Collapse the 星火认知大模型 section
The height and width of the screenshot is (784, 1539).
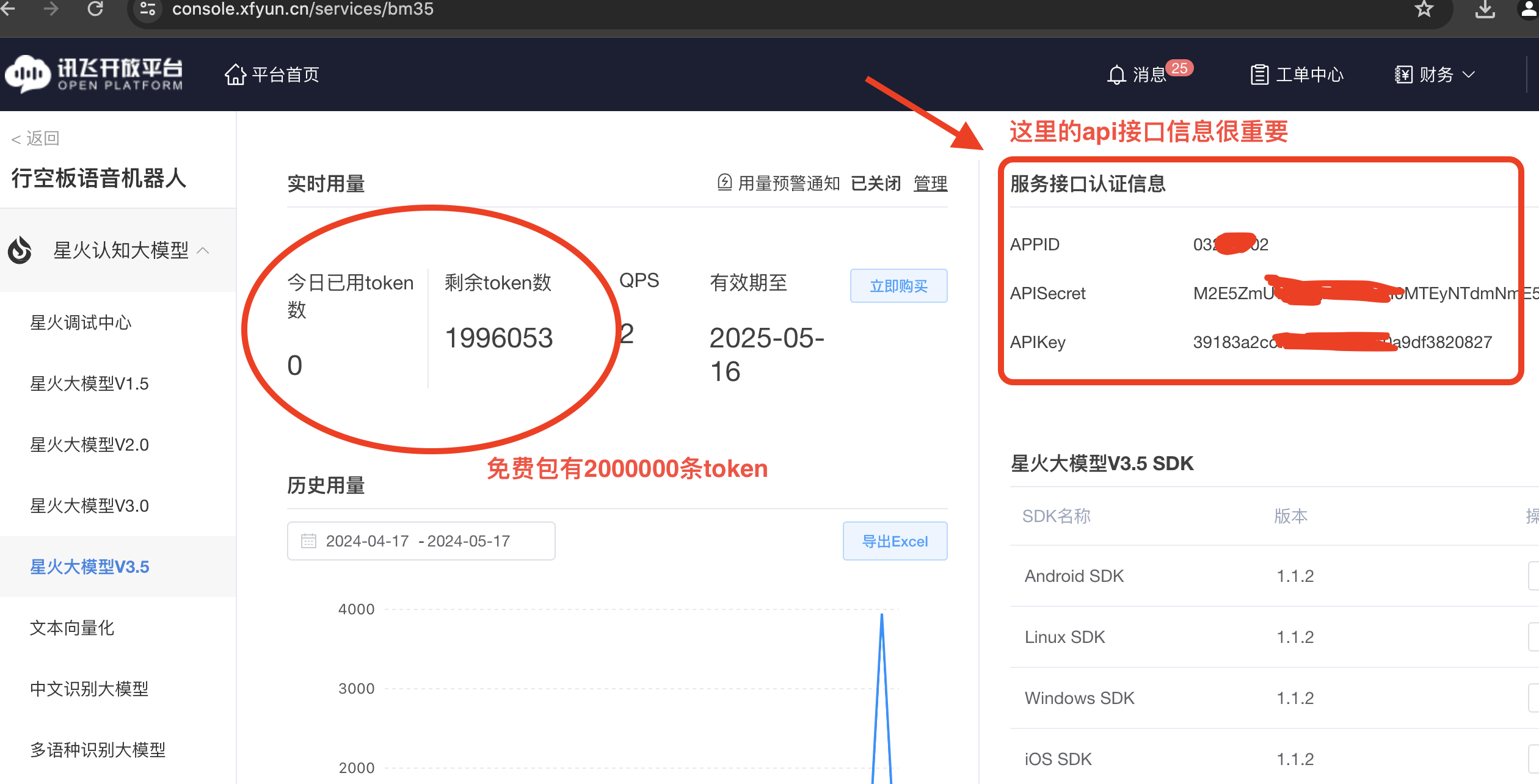(x=203, y=250)
